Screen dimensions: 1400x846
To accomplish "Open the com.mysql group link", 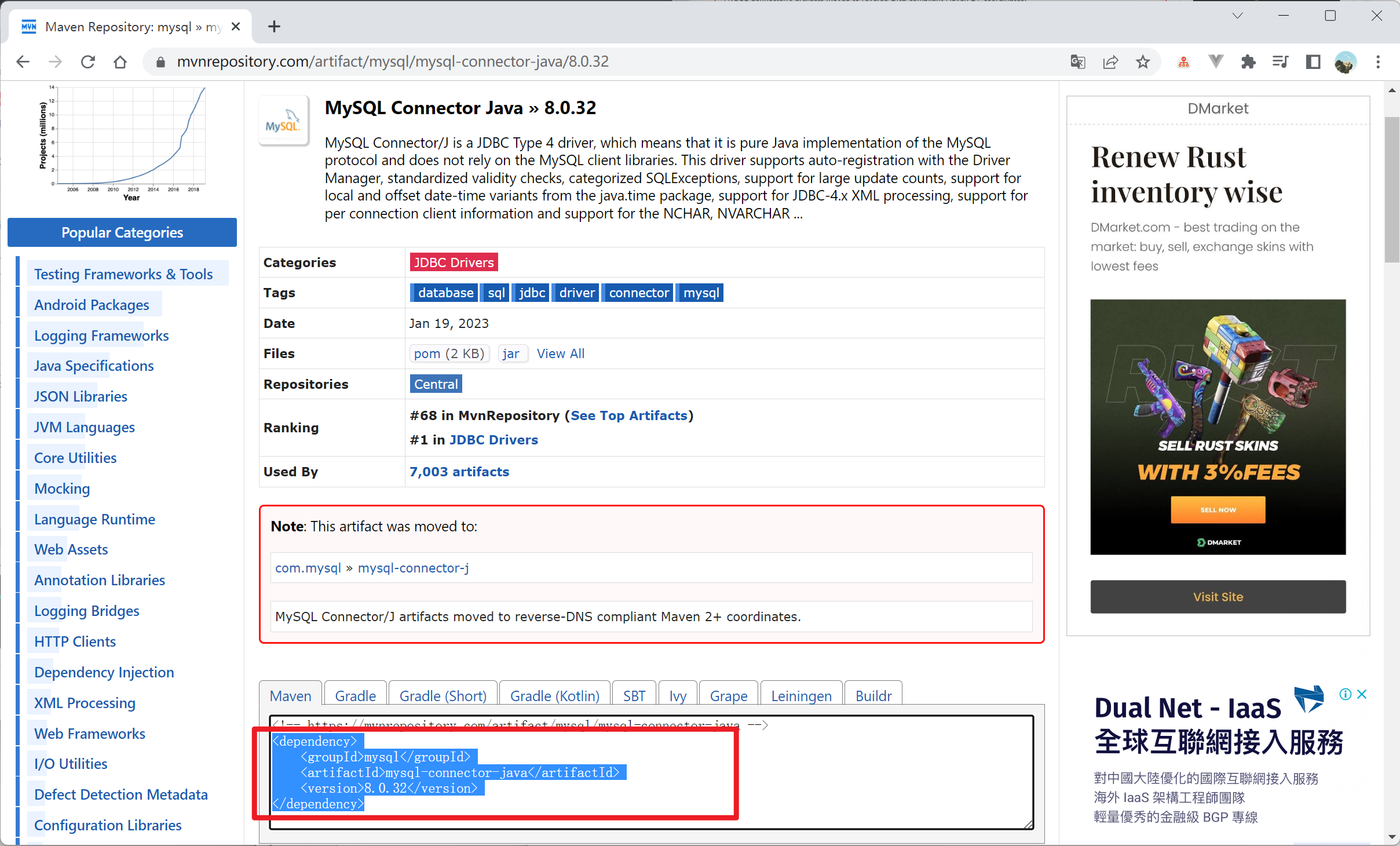I will tap(308, 568).
